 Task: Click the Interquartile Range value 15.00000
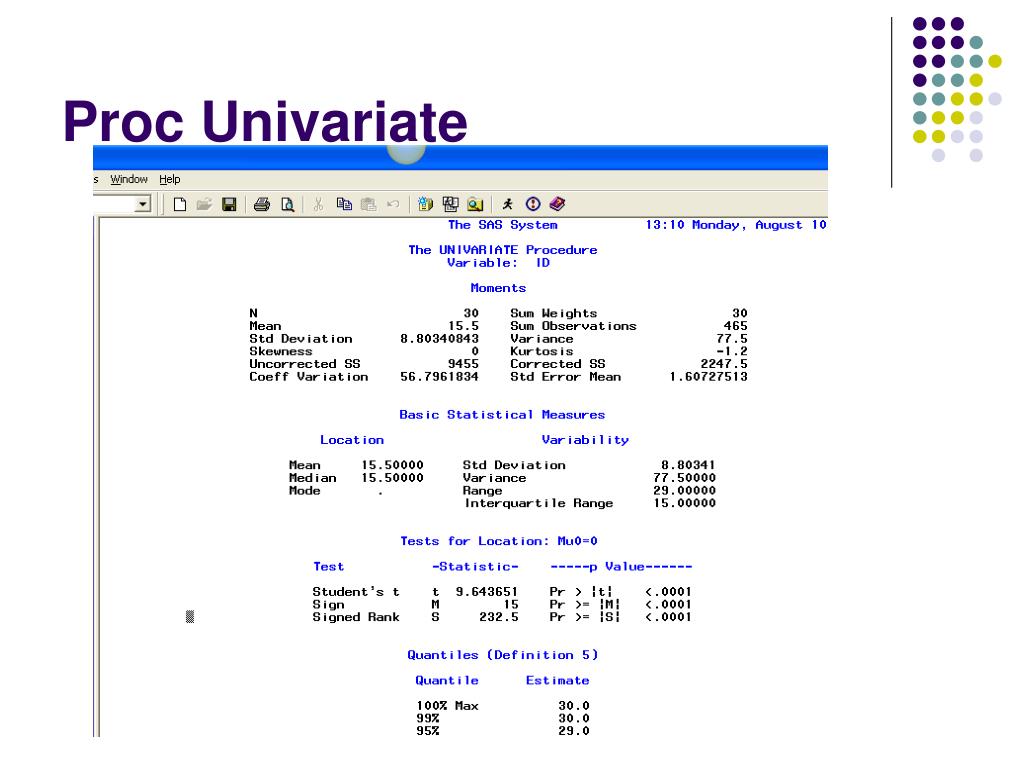tap(684, 504)
